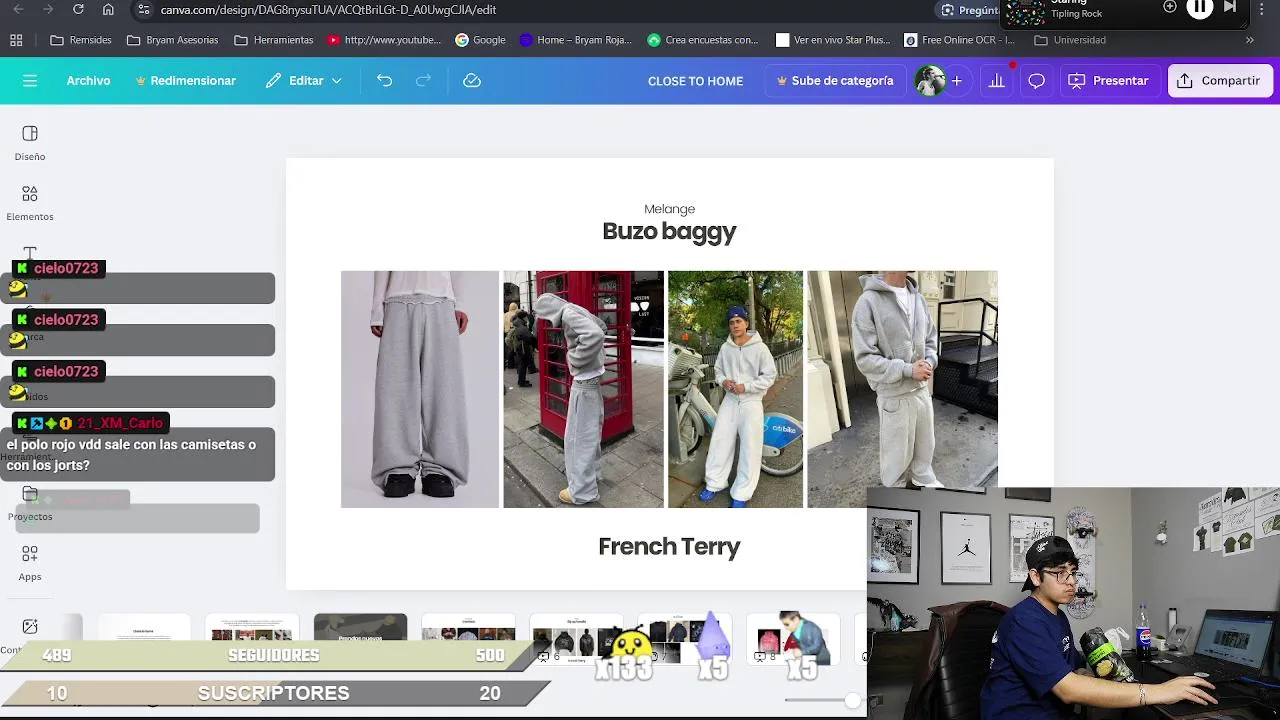This screenshot has height=720, width=1280.
Task: Open the Texto side panel icon
Action: [x=30, y=253]
